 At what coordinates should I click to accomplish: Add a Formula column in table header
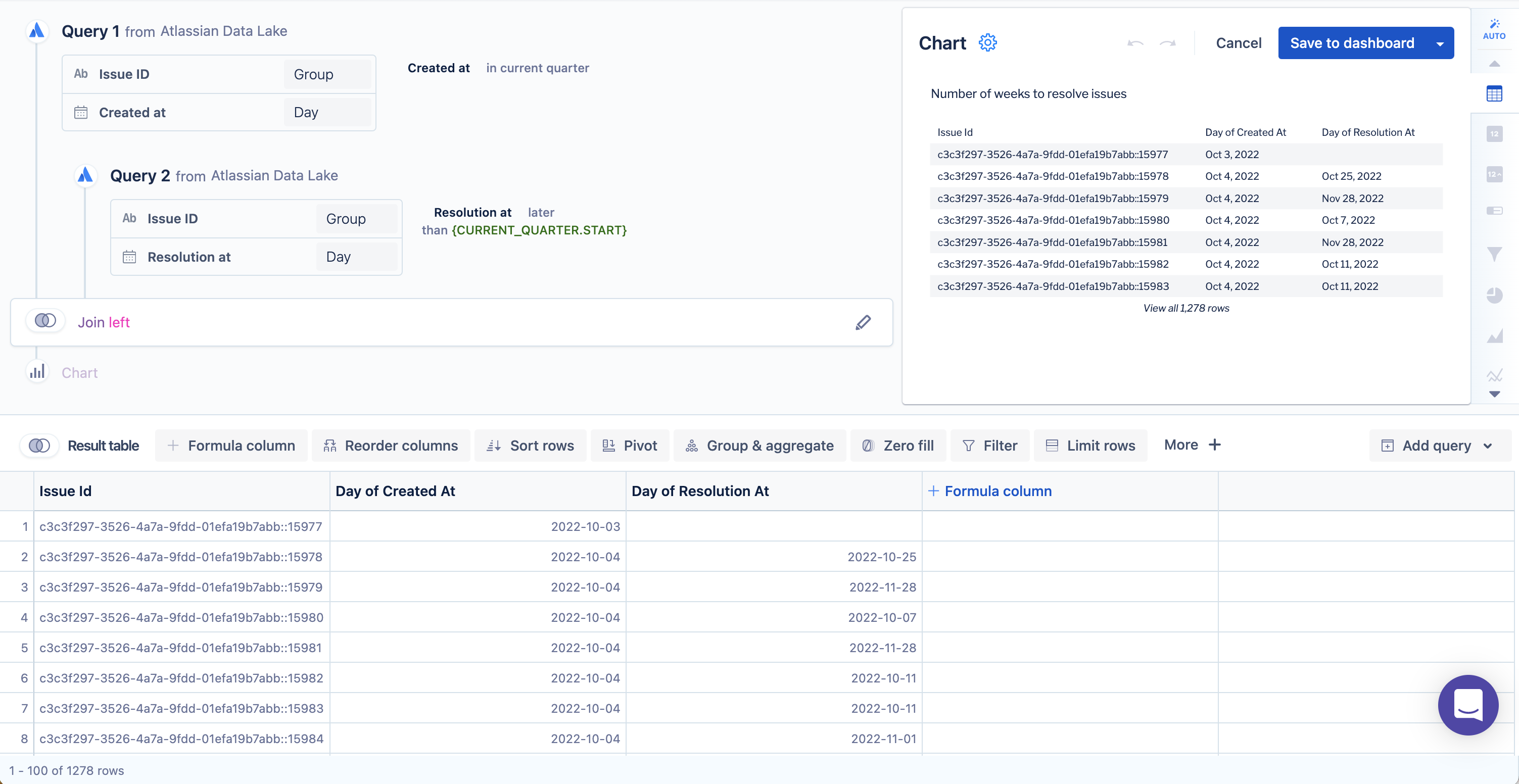click(x=990, y=491)
